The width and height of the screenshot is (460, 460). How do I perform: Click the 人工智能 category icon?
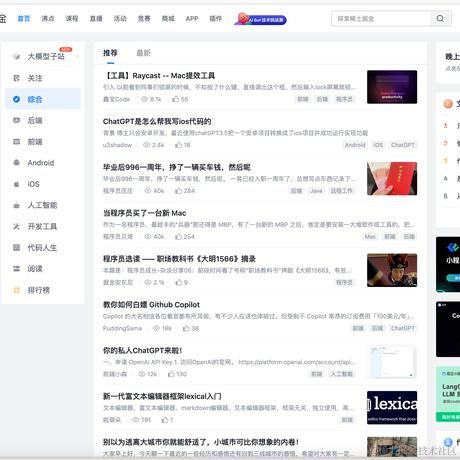pyautogui.click(x=16, y=205)
